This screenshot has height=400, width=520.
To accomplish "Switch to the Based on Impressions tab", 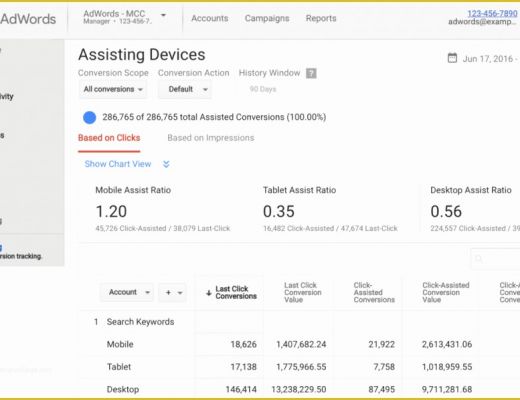I will [211, 138].
